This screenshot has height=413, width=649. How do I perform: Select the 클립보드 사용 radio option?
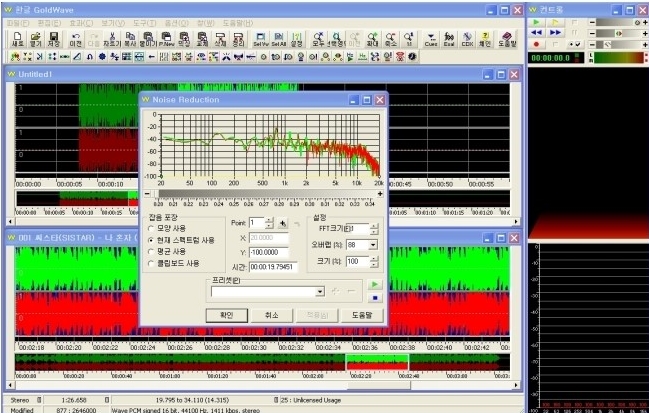tap(174, 263)
